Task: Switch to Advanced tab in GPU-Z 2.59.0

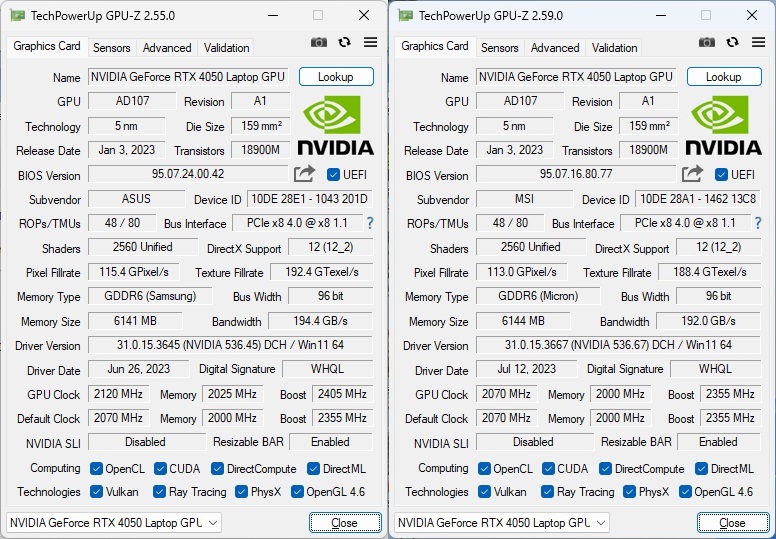Action: coord(555,48)
